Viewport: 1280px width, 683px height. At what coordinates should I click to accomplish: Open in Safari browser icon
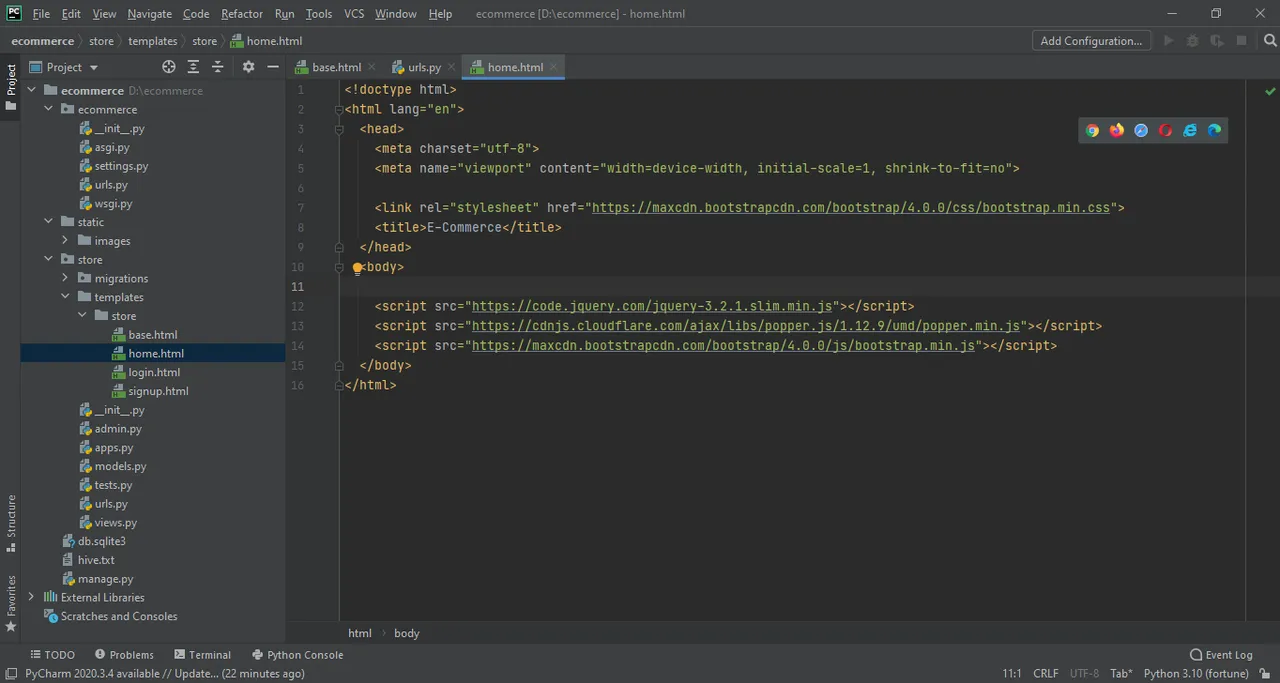[x=1141, y=130]
